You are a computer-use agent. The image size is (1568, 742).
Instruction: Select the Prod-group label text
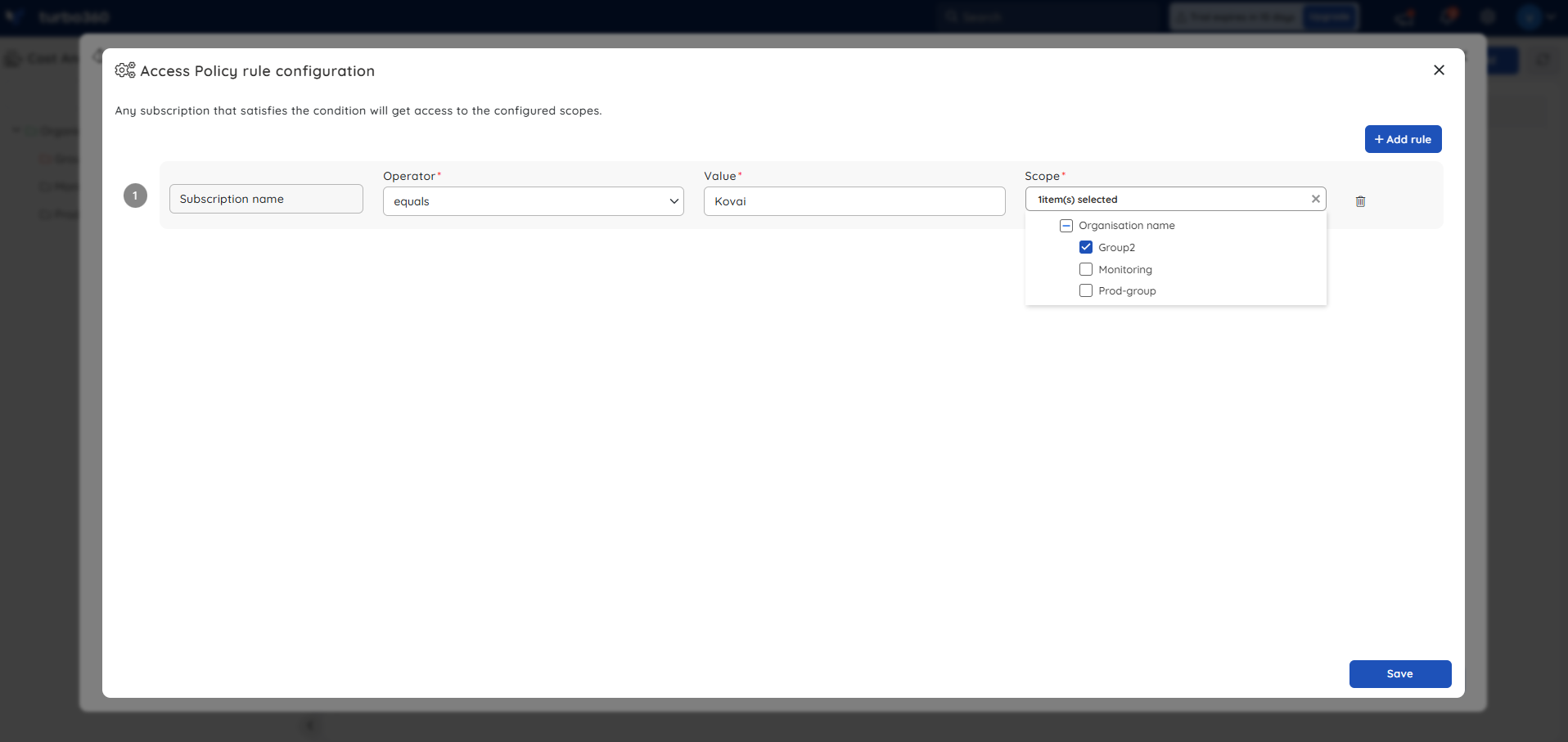1127,291
